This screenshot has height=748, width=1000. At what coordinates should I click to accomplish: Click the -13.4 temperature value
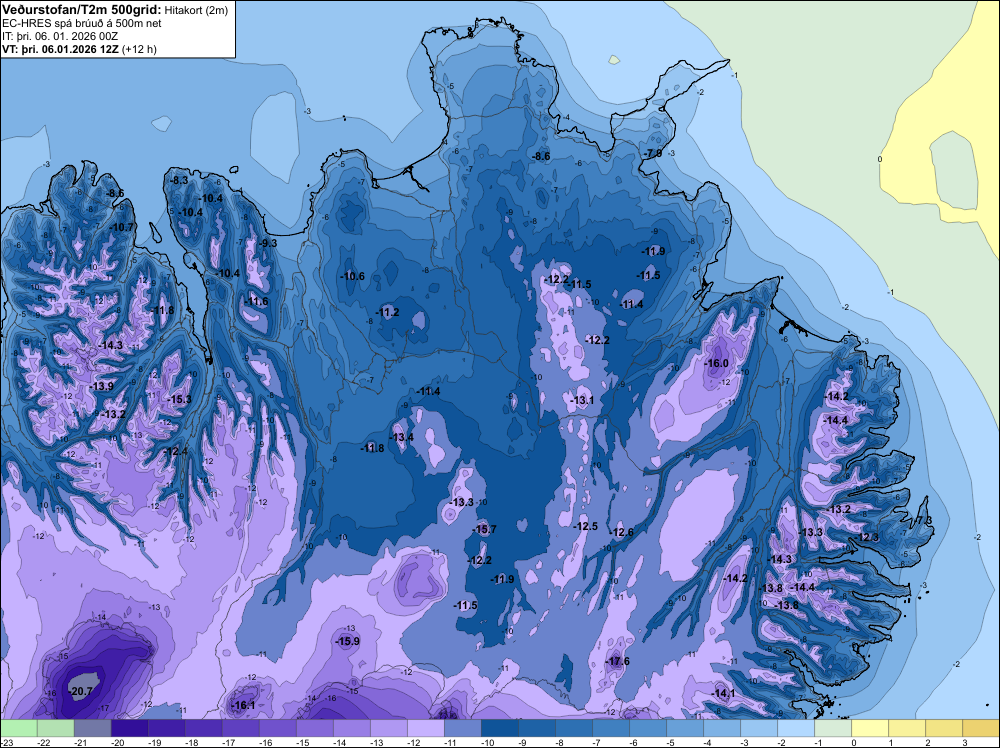pos(402,437)
